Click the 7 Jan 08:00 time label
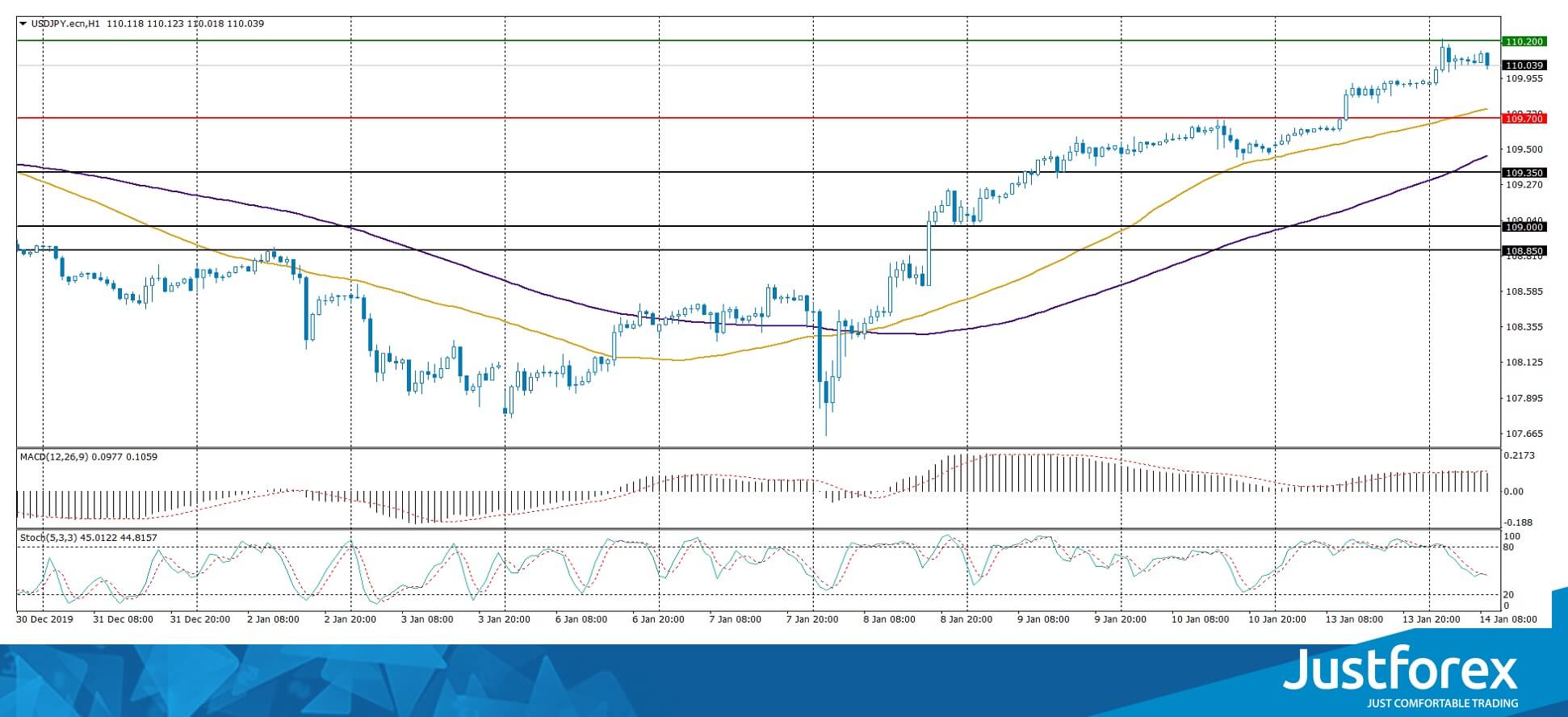 tap(735, 620)
